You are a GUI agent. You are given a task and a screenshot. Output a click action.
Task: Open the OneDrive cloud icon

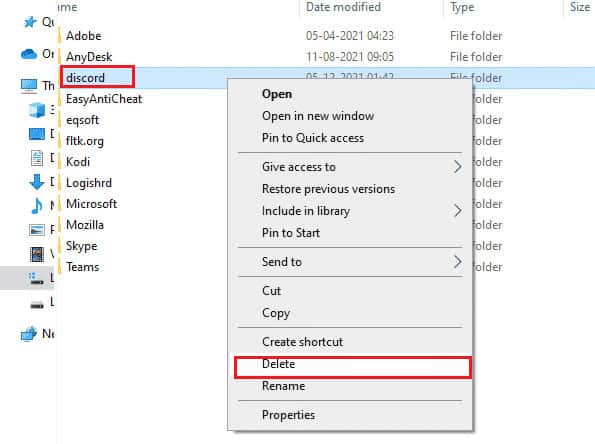click(29, 54)
